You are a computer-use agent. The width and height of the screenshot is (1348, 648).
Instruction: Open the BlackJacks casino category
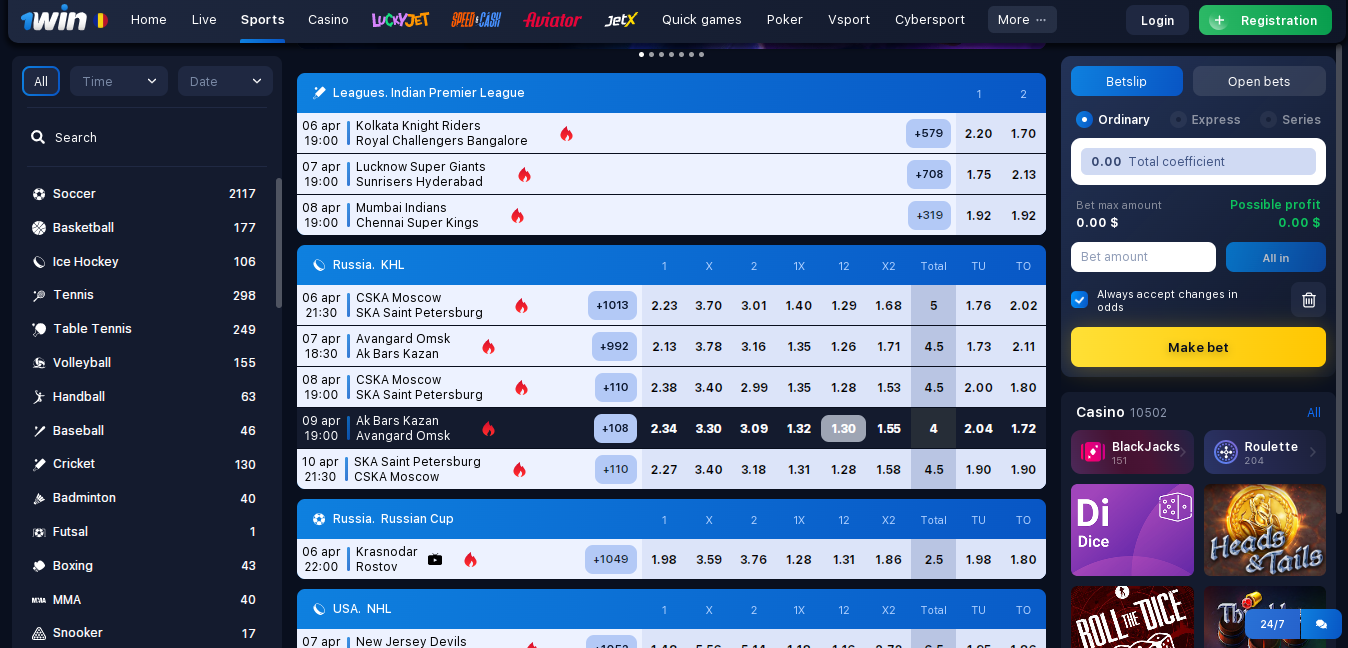click(1132, 452)
